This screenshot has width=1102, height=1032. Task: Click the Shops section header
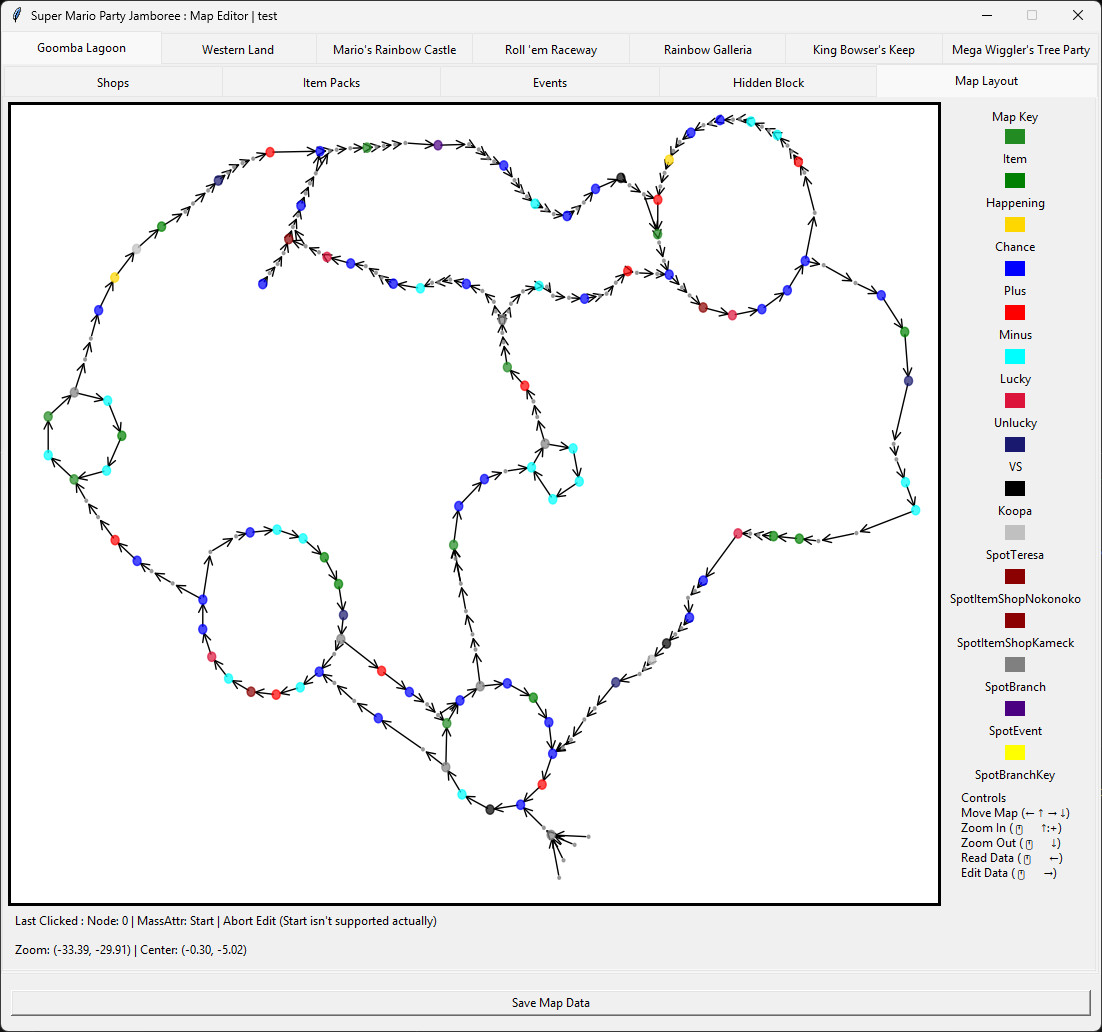click(x=112, y=82)
